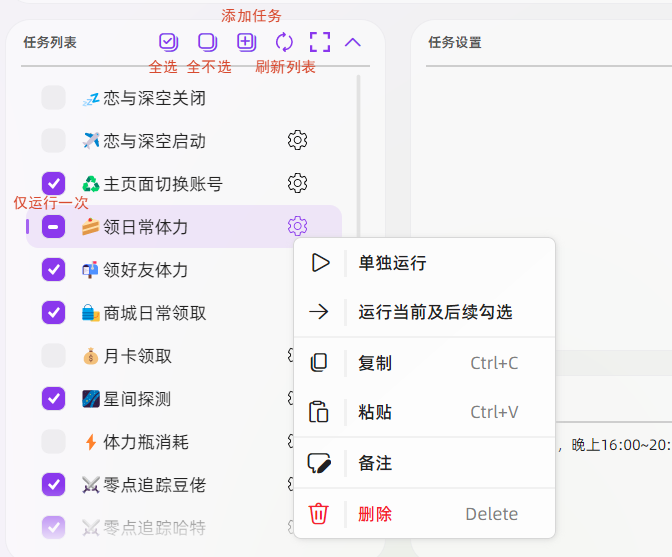Open settings gear for 领日常体力
Screen dimensions: 672x557
pyautogui.click(x=297, y=226)
